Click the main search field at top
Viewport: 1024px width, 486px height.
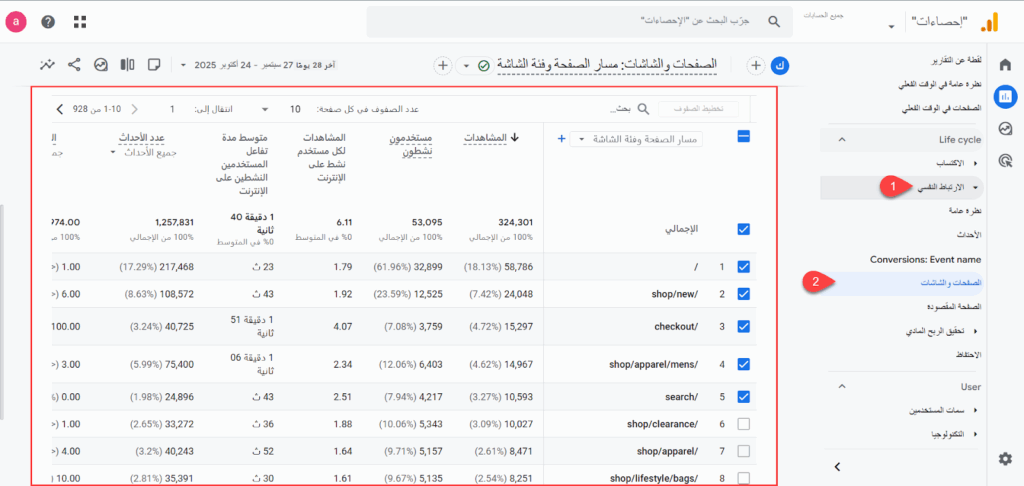(x=570, y=21)
